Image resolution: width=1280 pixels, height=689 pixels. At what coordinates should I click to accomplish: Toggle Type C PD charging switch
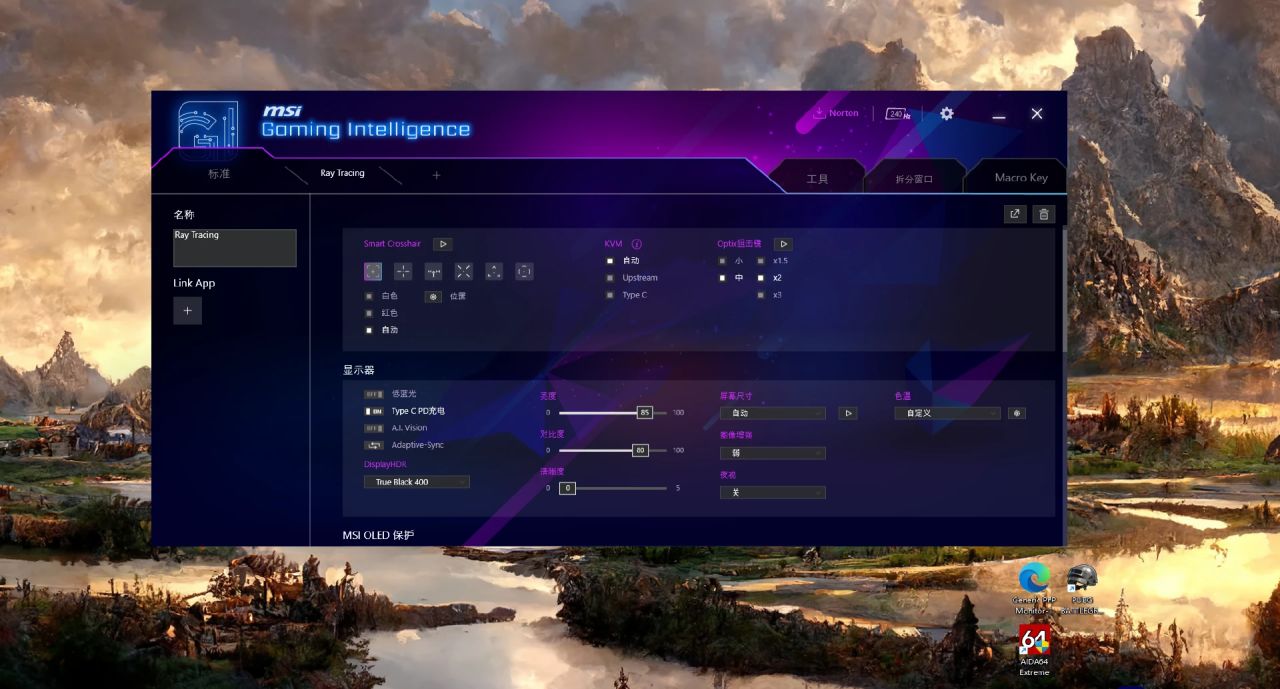[x=374, y=411]
